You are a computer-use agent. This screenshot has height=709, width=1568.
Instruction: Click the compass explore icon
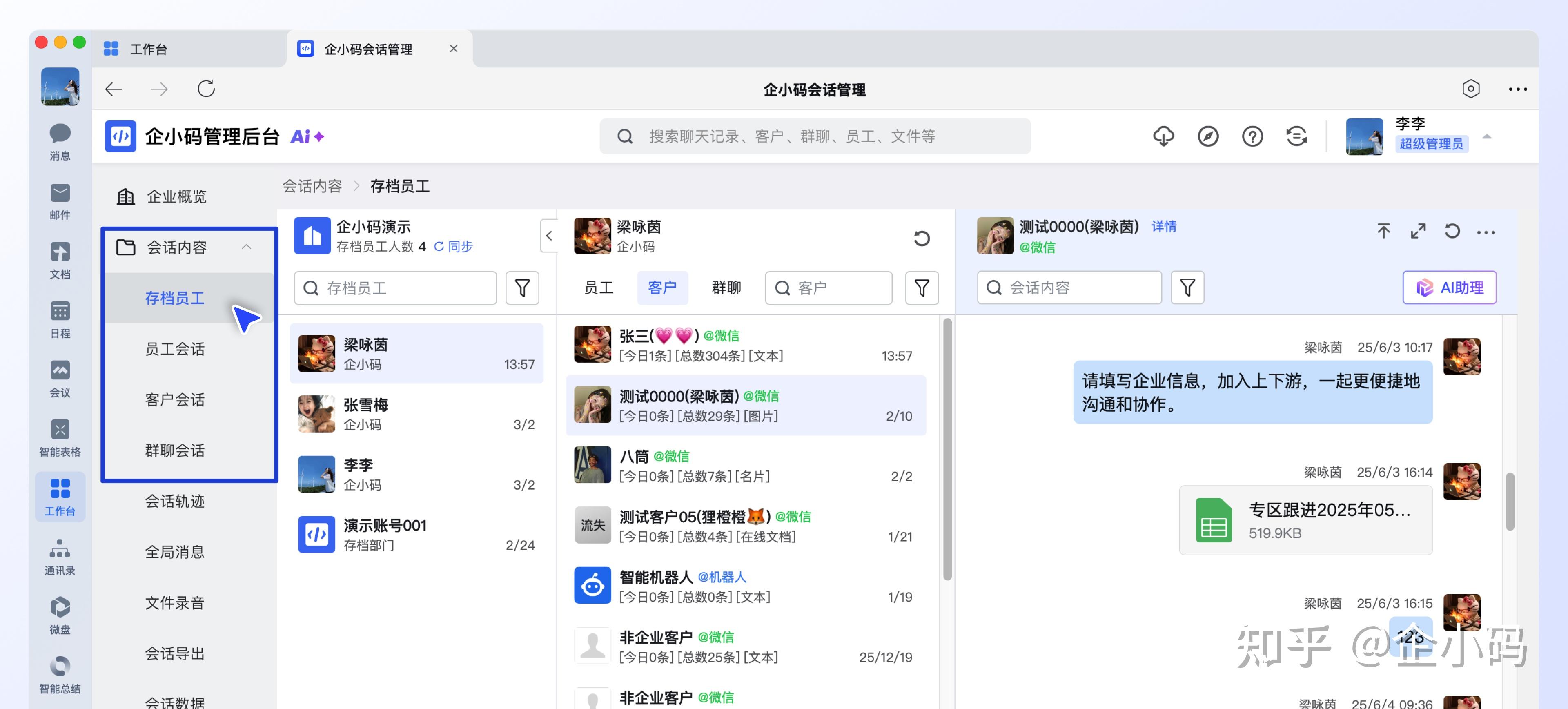[1208, 136]
